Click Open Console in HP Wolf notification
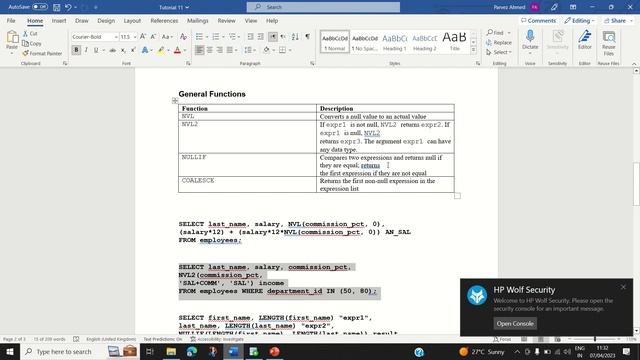Image resolution: width=640 pixels, height=360 pixels. 515,323
